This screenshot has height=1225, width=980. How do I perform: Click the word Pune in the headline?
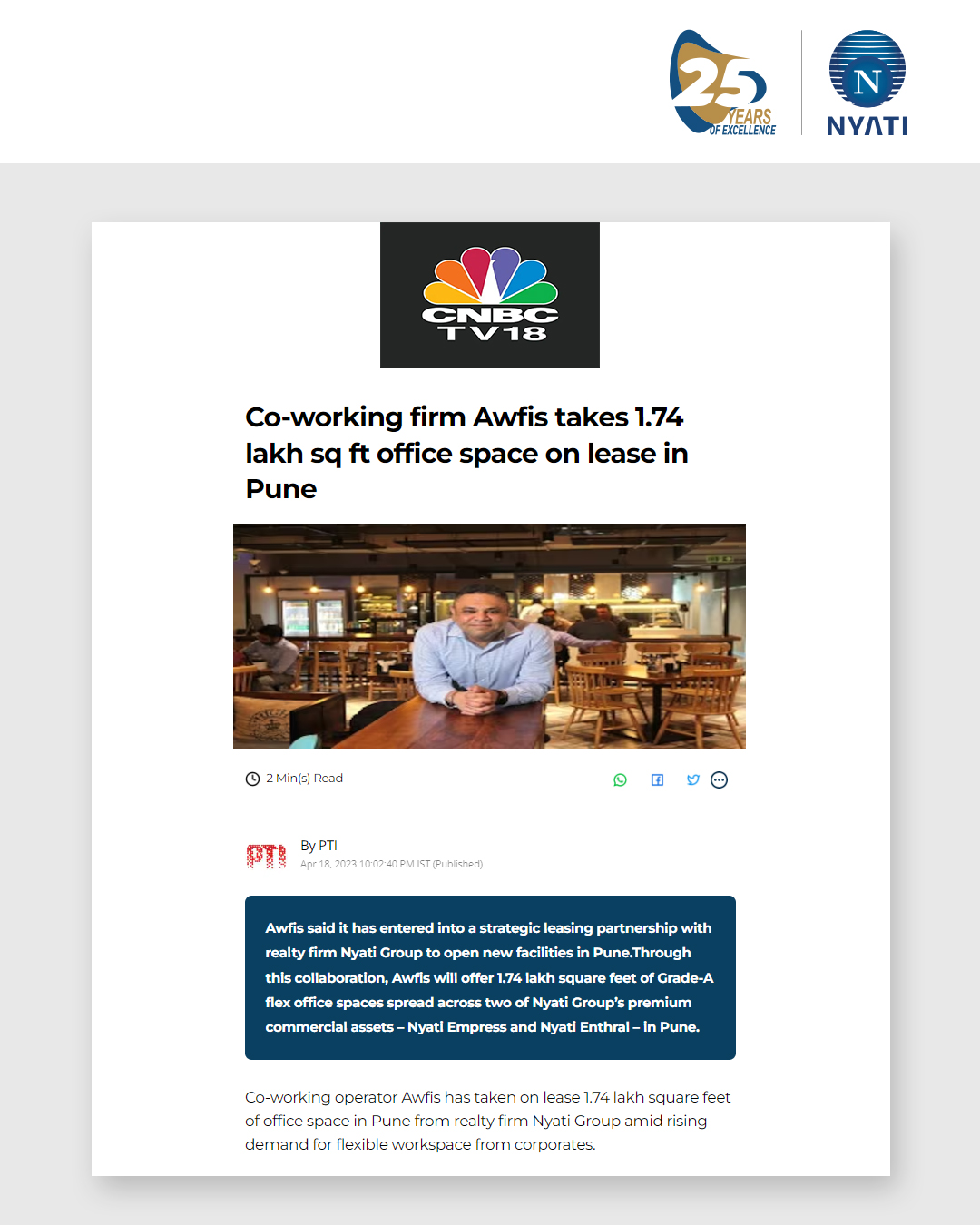[x=281, y=488]
